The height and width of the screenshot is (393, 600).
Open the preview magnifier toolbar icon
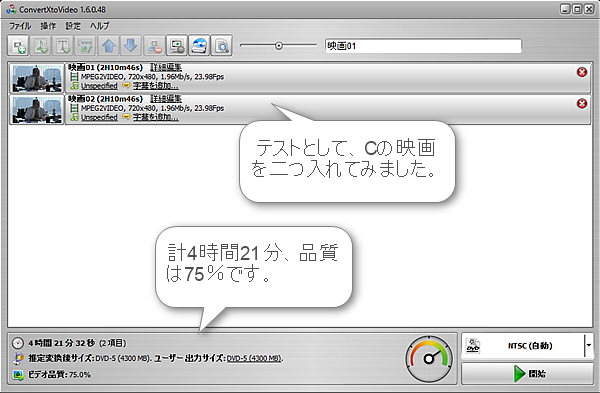click(x=222, y=46)
